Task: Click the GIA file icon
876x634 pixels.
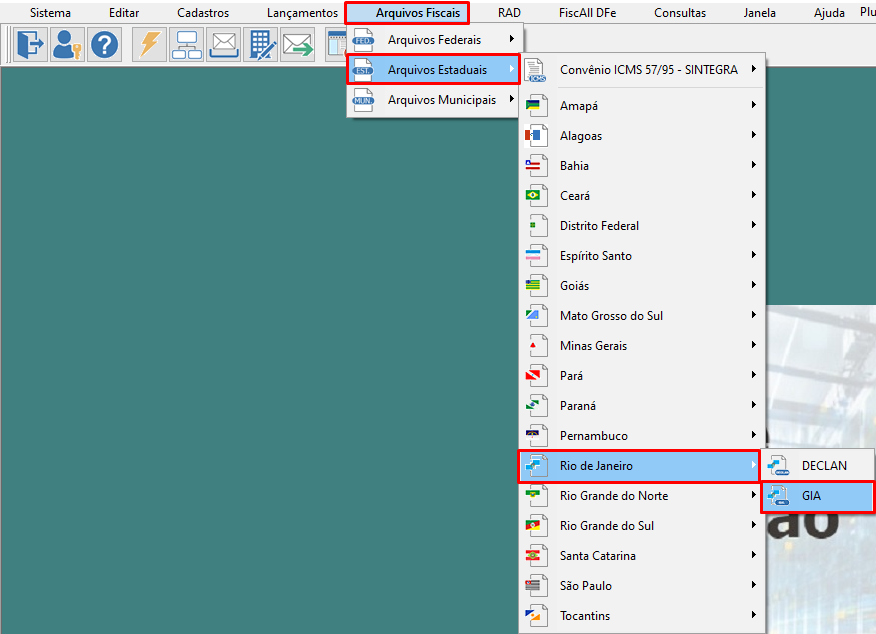Action: click(778, 496)
